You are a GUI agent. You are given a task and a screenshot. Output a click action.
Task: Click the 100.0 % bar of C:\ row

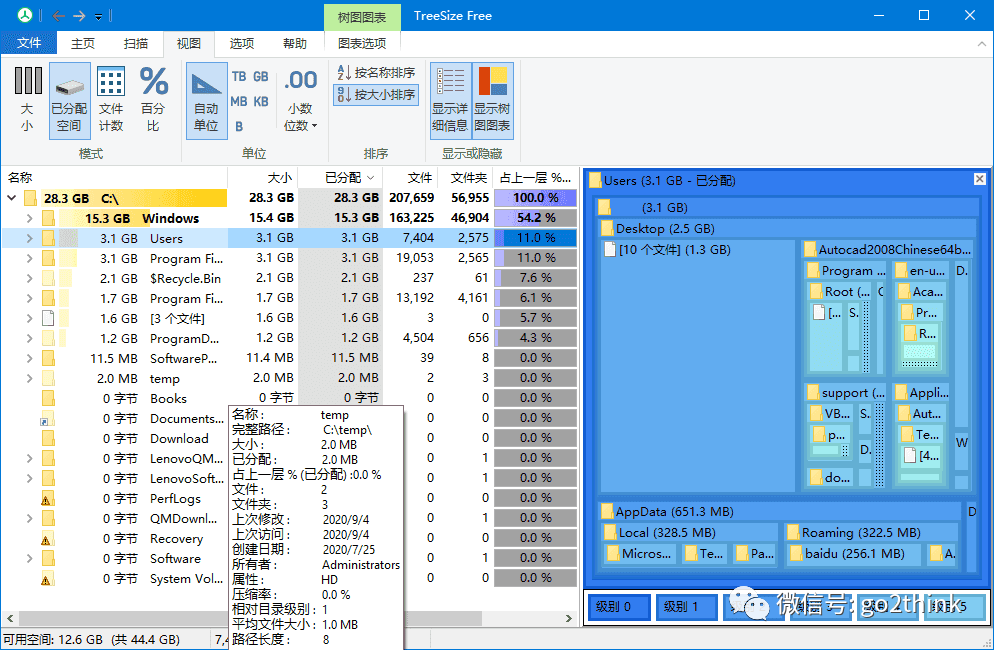click(536, 198)
